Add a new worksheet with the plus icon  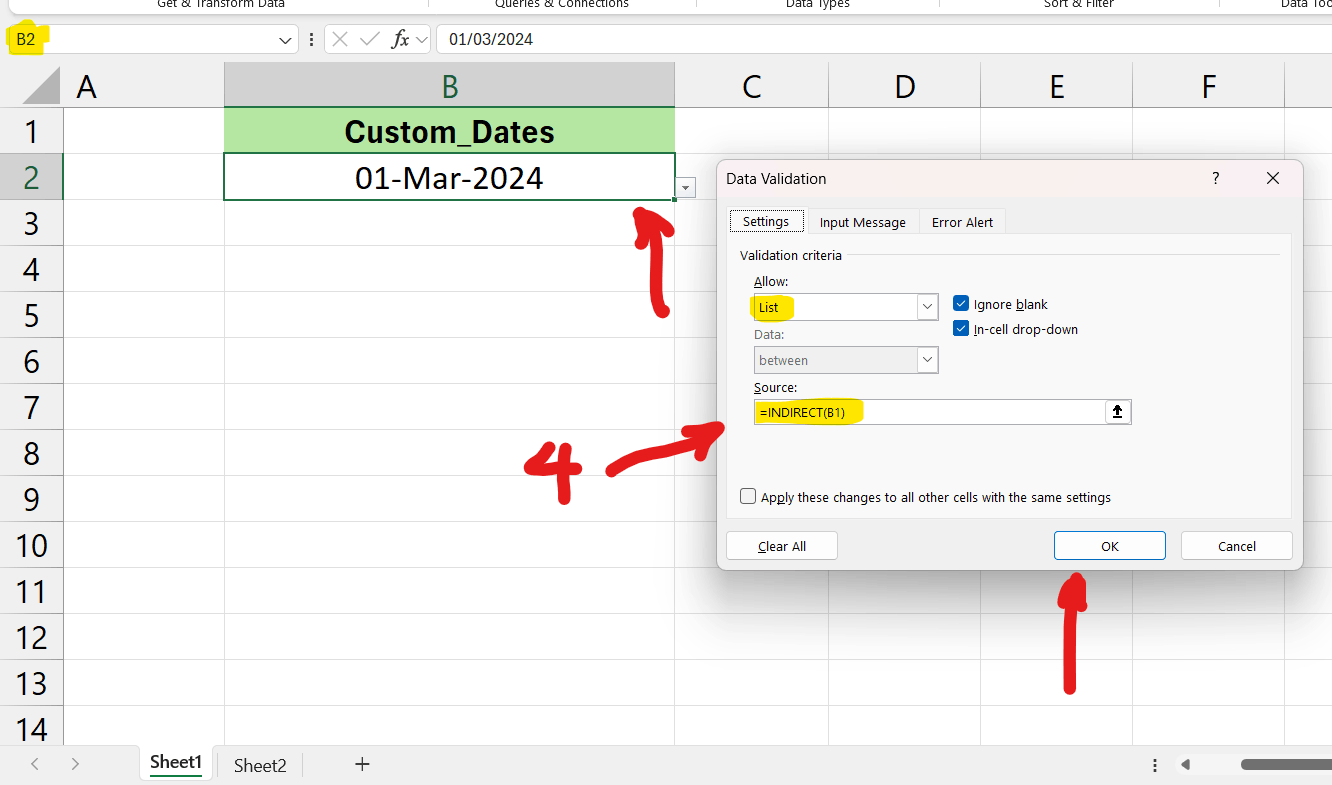(361, 764)
